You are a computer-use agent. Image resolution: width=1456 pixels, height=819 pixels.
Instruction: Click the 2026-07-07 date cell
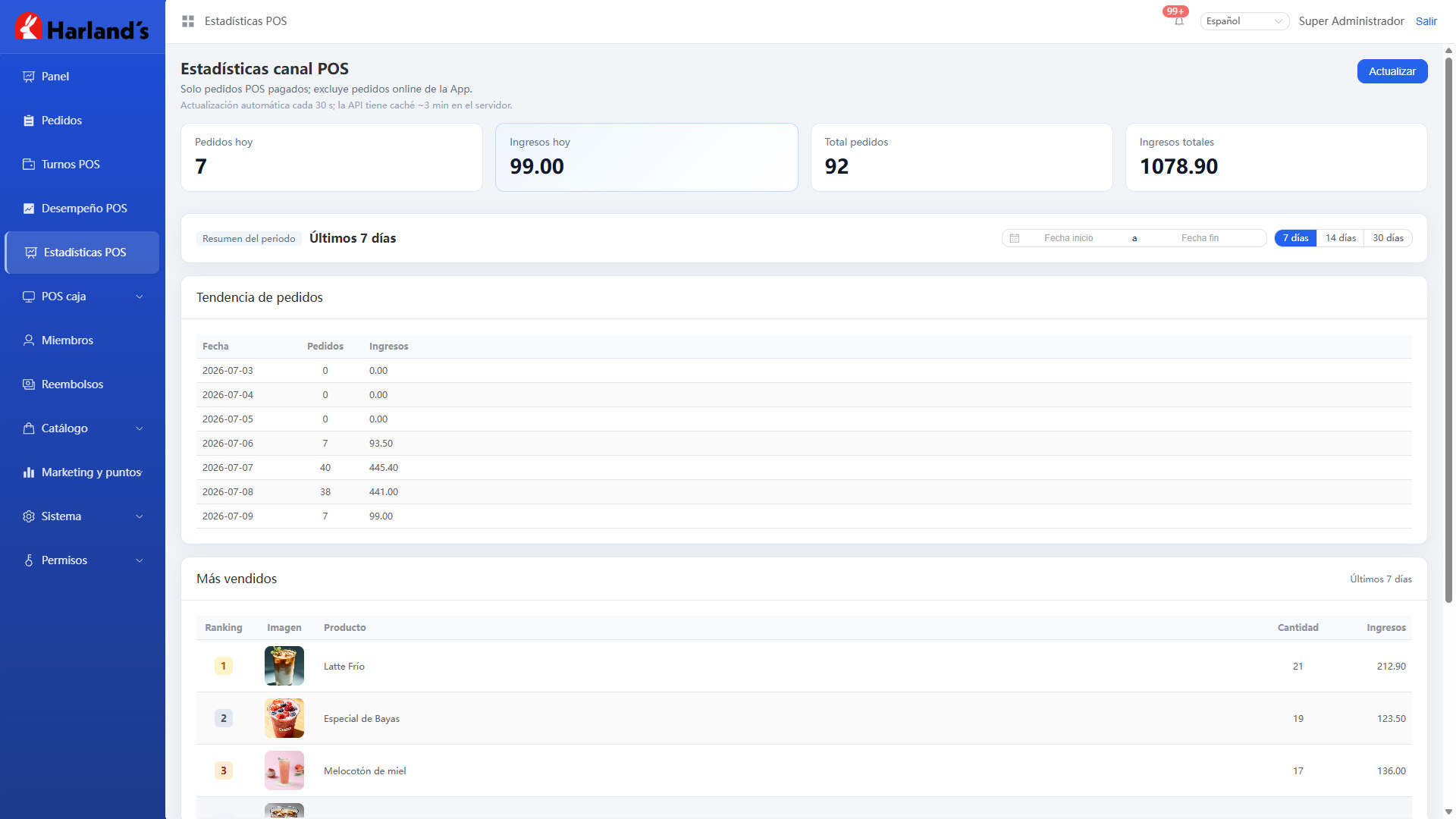click(227, 468)
